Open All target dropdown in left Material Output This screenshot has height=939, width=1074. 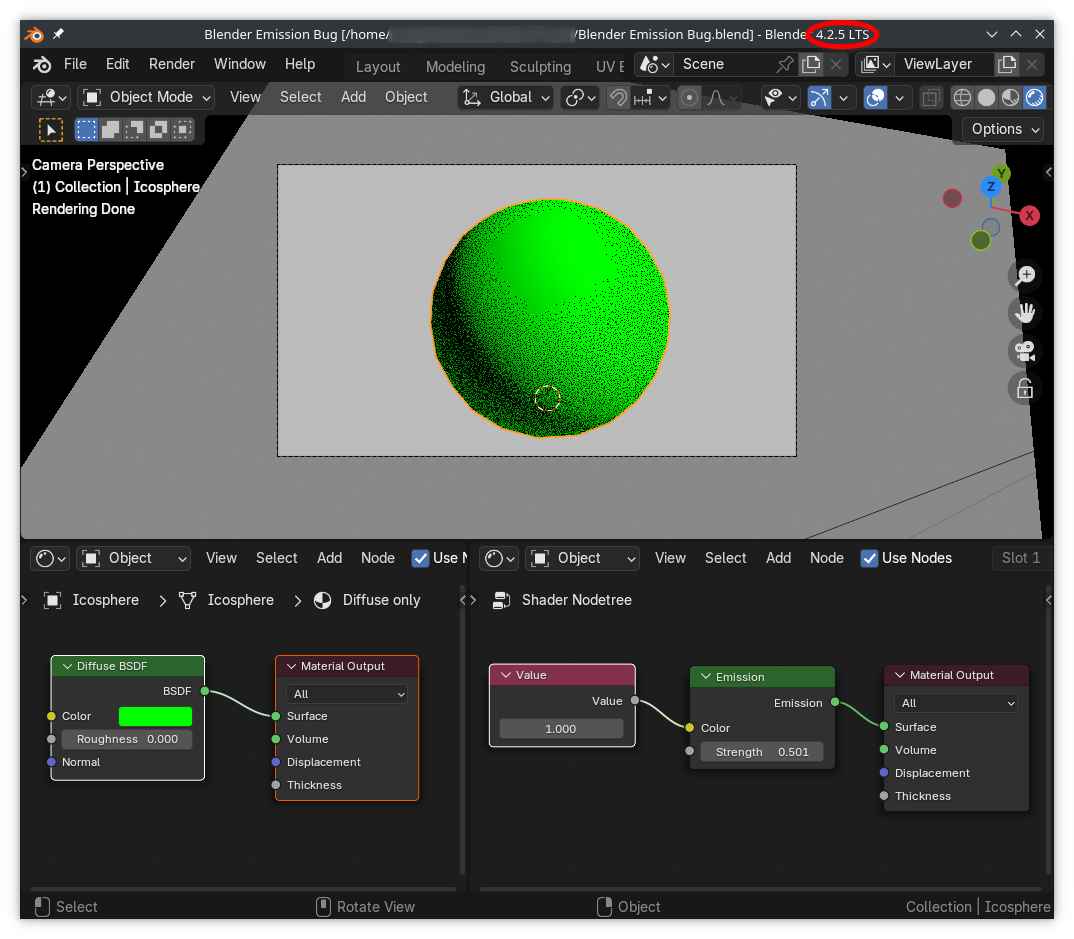(x=348, y=694)
